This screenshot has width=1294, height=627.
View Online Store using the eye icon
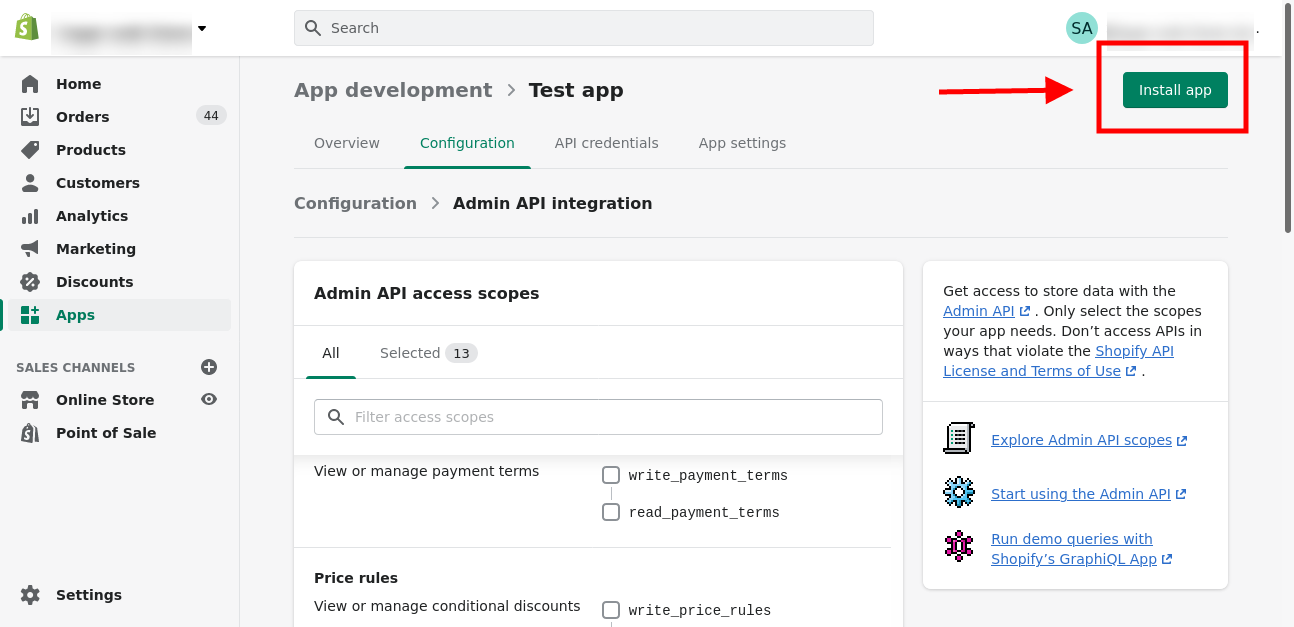point(209,399)
